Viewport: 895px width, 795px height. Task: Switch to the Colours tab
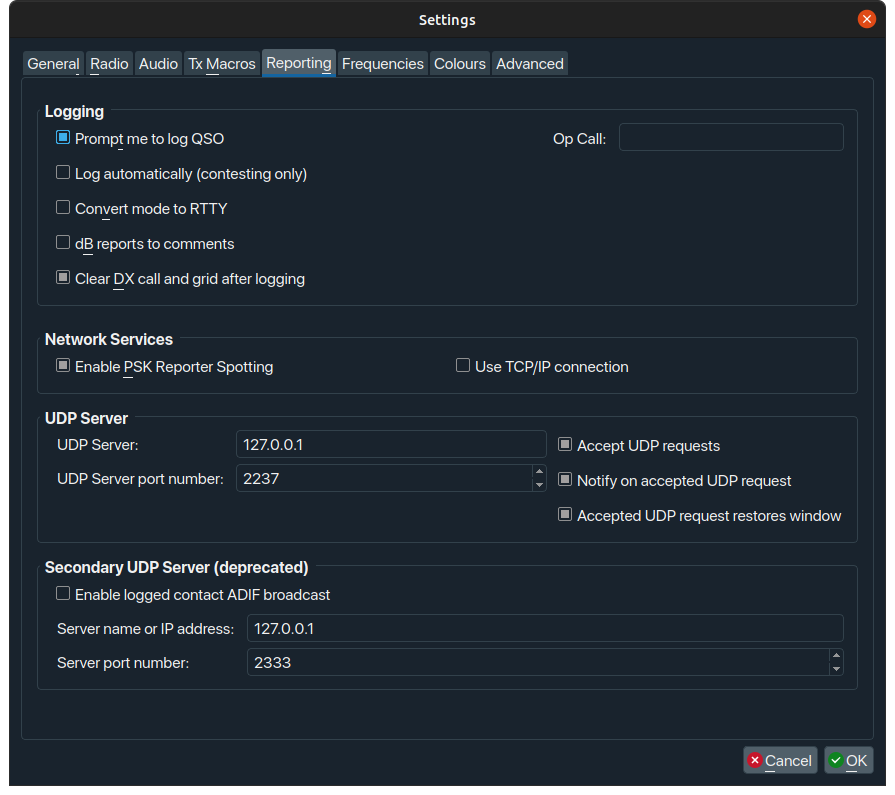[x=460, y=63]
